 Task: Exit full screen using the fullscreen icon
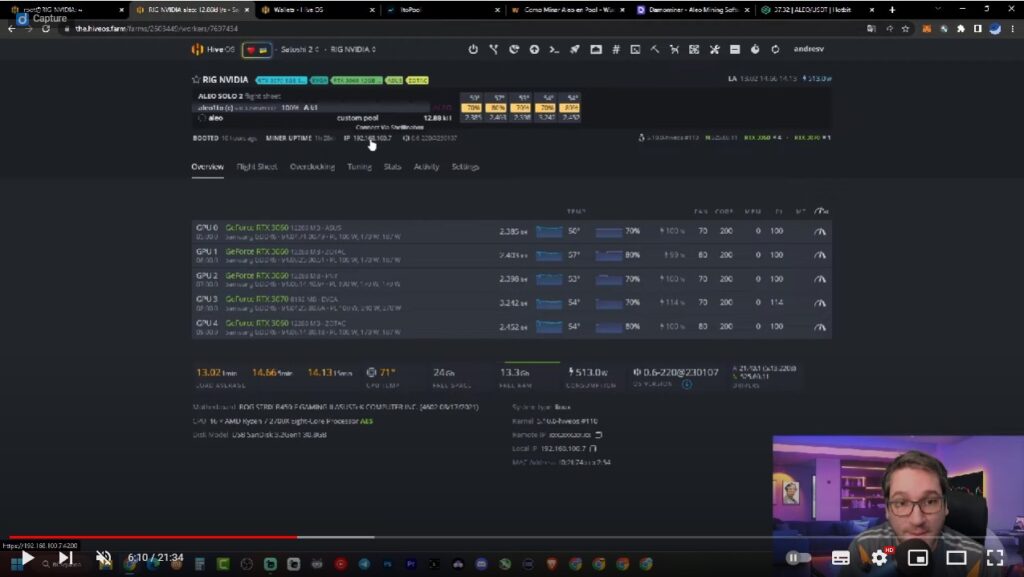[x=995, y=557]
